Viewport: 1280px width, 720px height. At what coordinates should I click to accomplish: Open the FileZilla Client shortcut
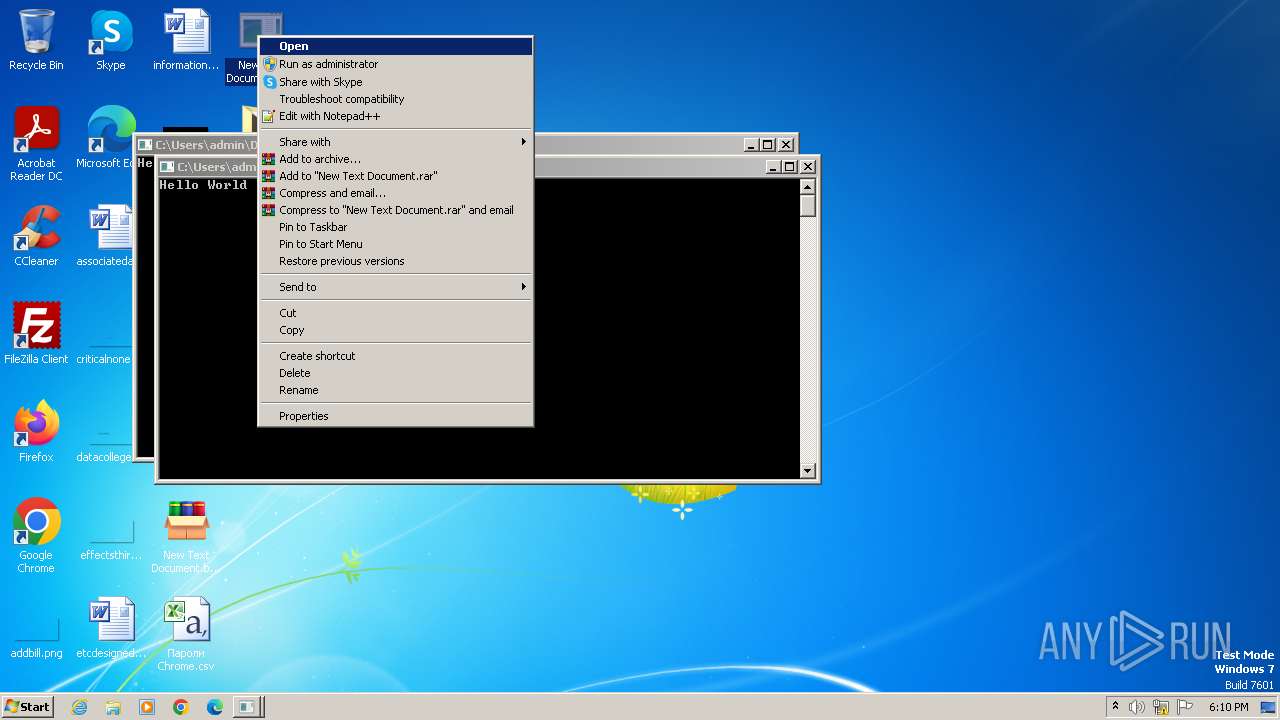coord(36,334)
